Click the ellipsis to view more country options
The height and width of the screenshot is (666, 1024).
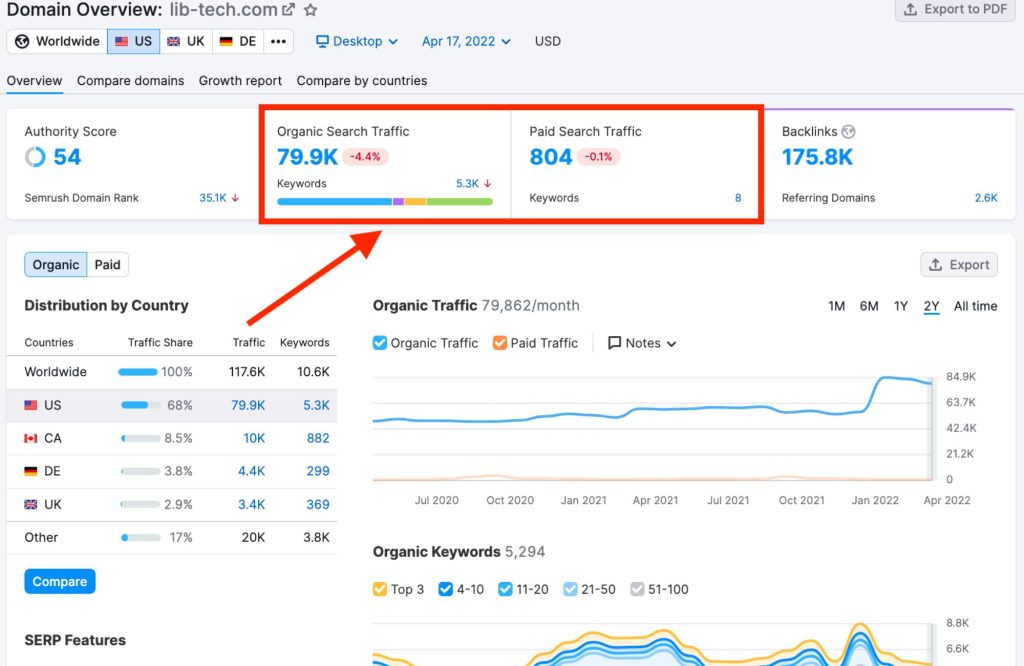(x=278, y=41)
